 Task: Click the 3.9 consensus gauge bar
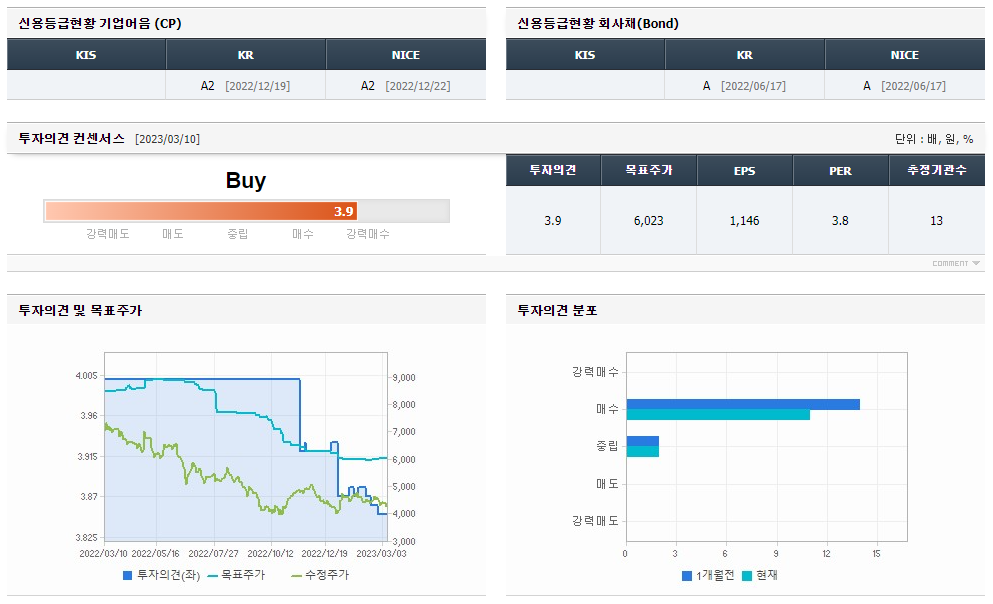(x=201, y=211)
